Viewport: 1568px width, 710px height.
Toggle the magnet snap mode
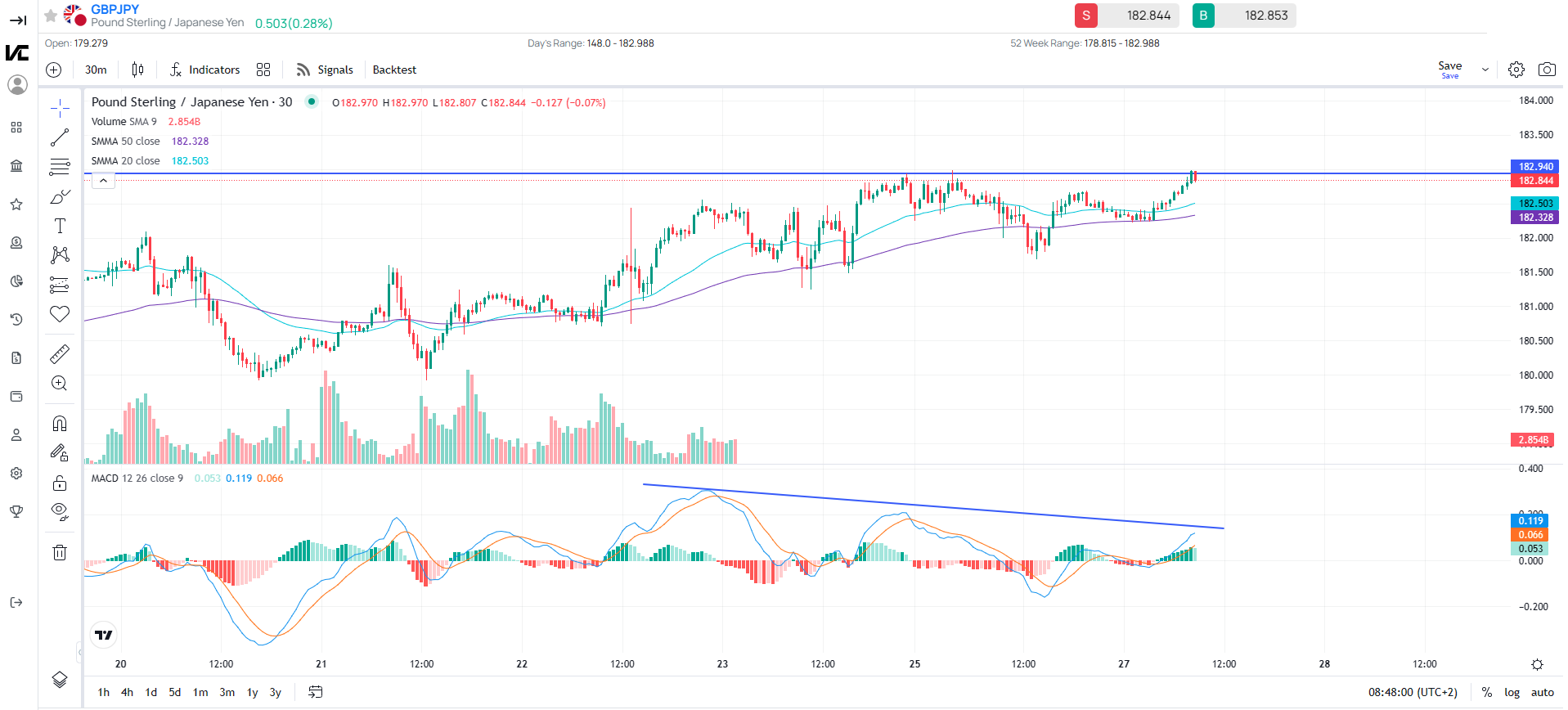tap(60, 423)
